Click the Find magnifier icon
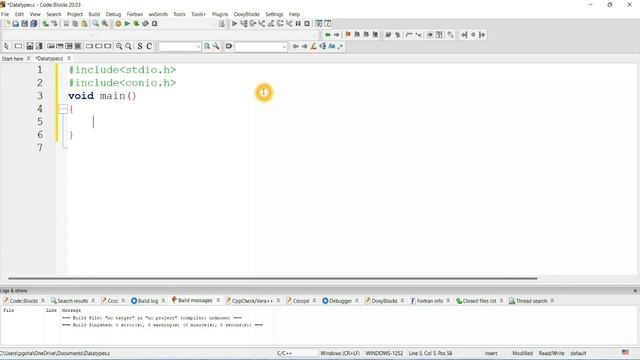Screen dimensions: 640x360 tap(96, 24)
